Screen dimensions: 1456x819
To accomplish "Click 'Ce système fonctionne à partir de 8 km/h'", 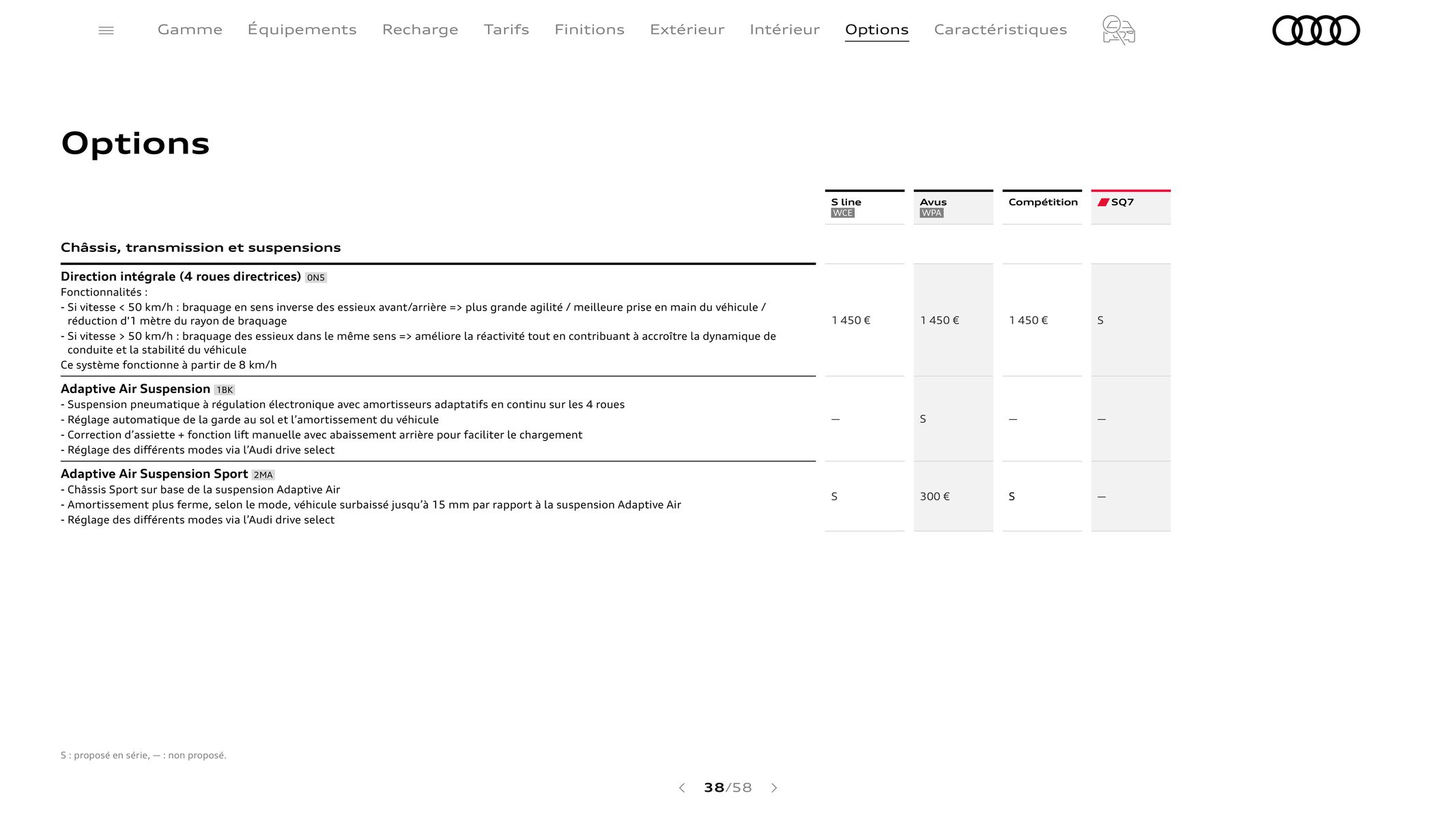I will pos(169,365).
